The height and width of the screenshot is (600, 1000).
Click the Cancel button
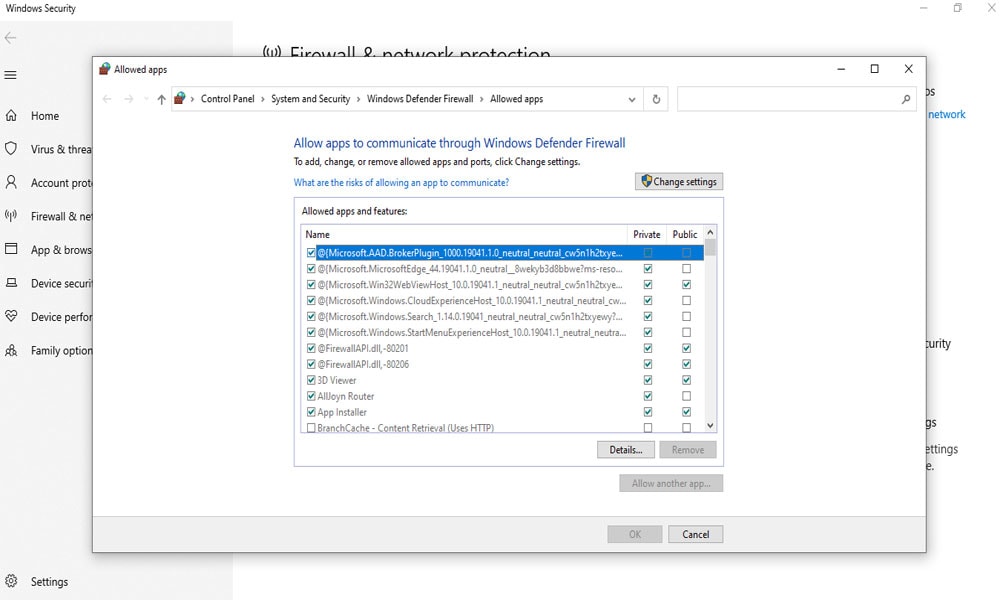pos(695,534)
